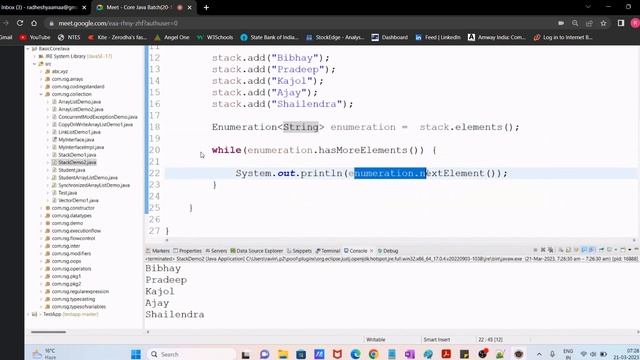Open ArrayListDemo.java file
Screen dimensions: 640x360
79,102
